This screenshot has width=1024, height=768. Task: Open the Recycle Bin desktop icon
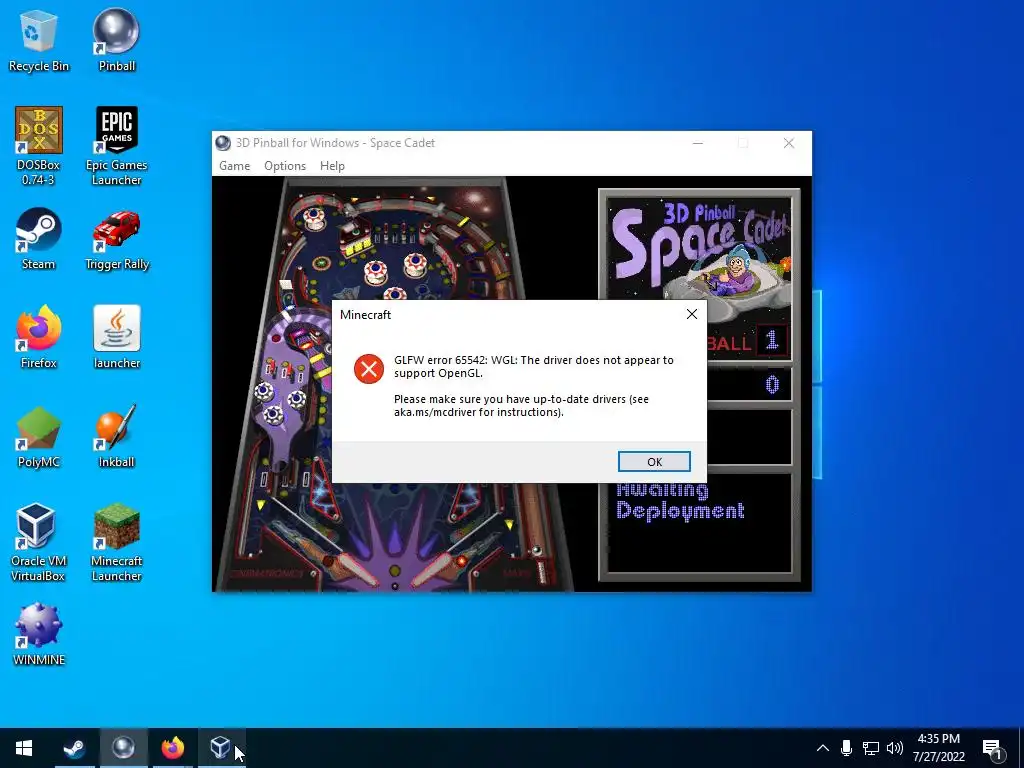[39, 40]
